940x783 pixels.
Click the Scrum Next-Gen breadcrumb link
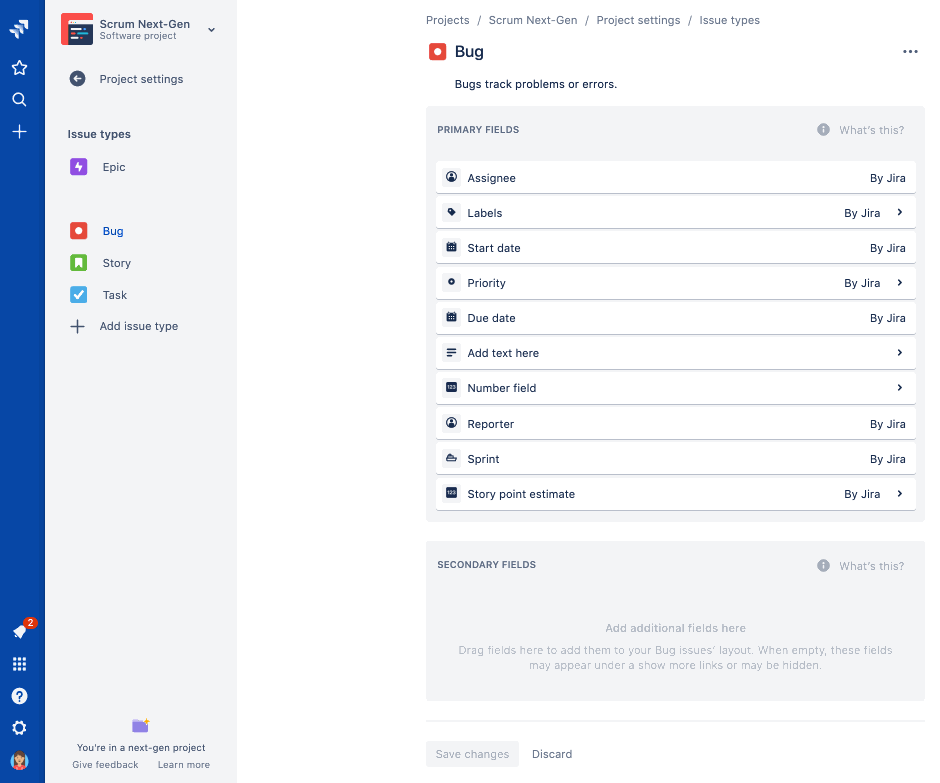pos(533,20)
